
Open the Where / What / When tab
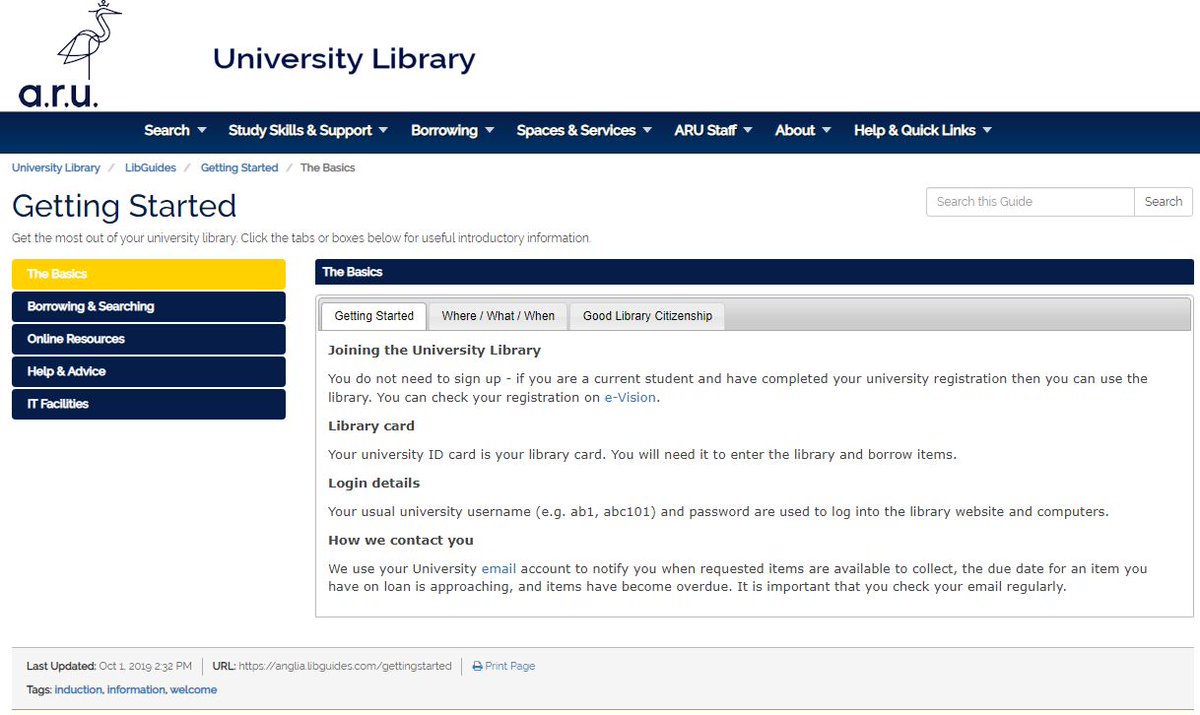(498, 316)
